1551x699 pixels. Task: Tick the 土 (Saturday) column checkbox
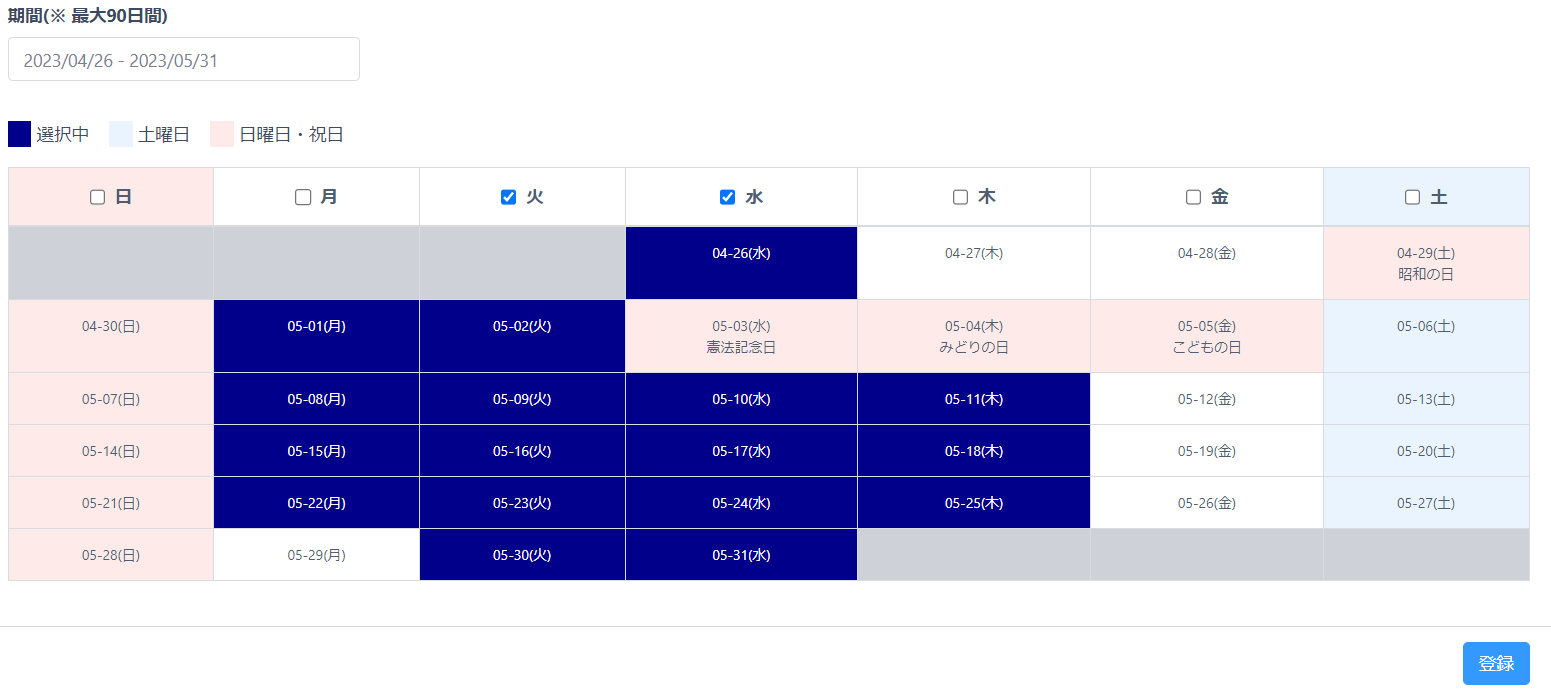(x=1412, y=197)
